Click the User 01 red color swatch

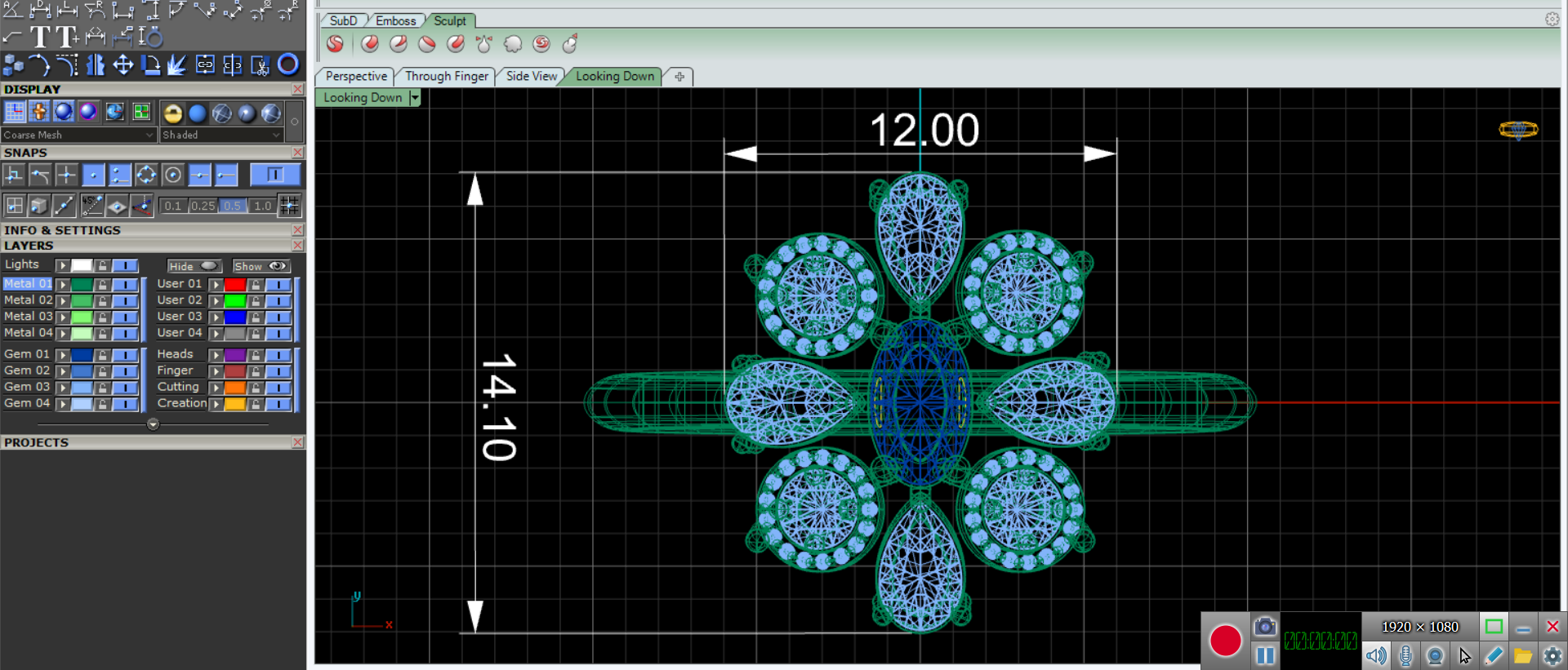pyautogui.click(x=235, y=285)
